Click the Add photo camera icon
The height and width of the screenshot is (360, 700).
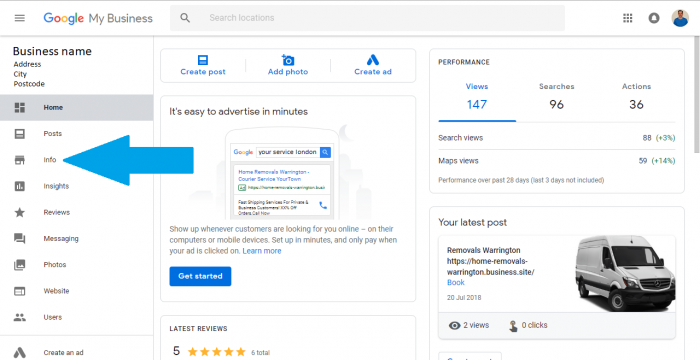pyautogui.click(x=288, y=60)
